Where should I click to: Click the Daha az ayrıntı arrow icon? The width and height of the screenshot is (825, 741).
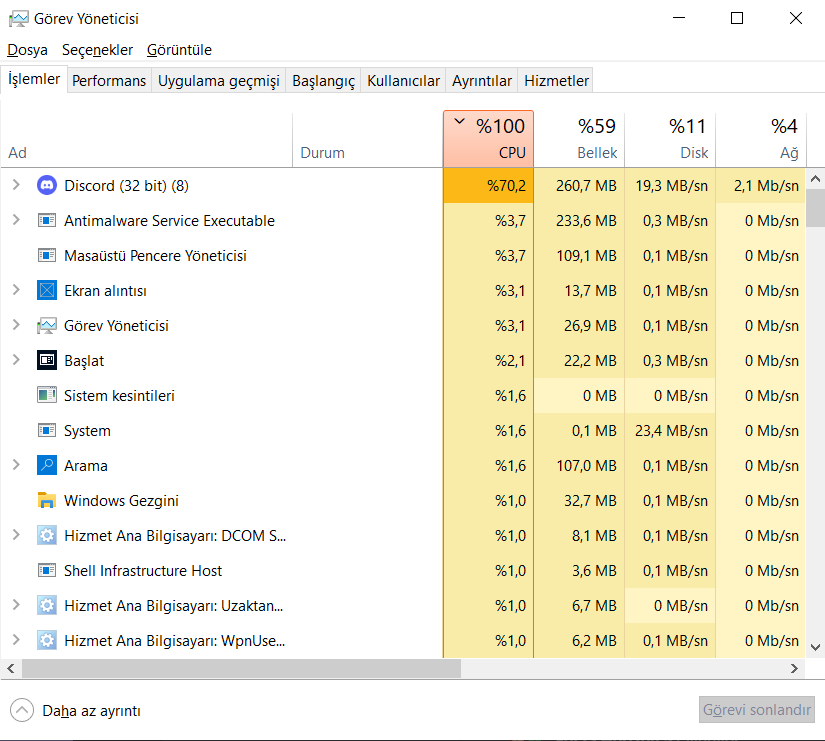click(x=22, y=710)
